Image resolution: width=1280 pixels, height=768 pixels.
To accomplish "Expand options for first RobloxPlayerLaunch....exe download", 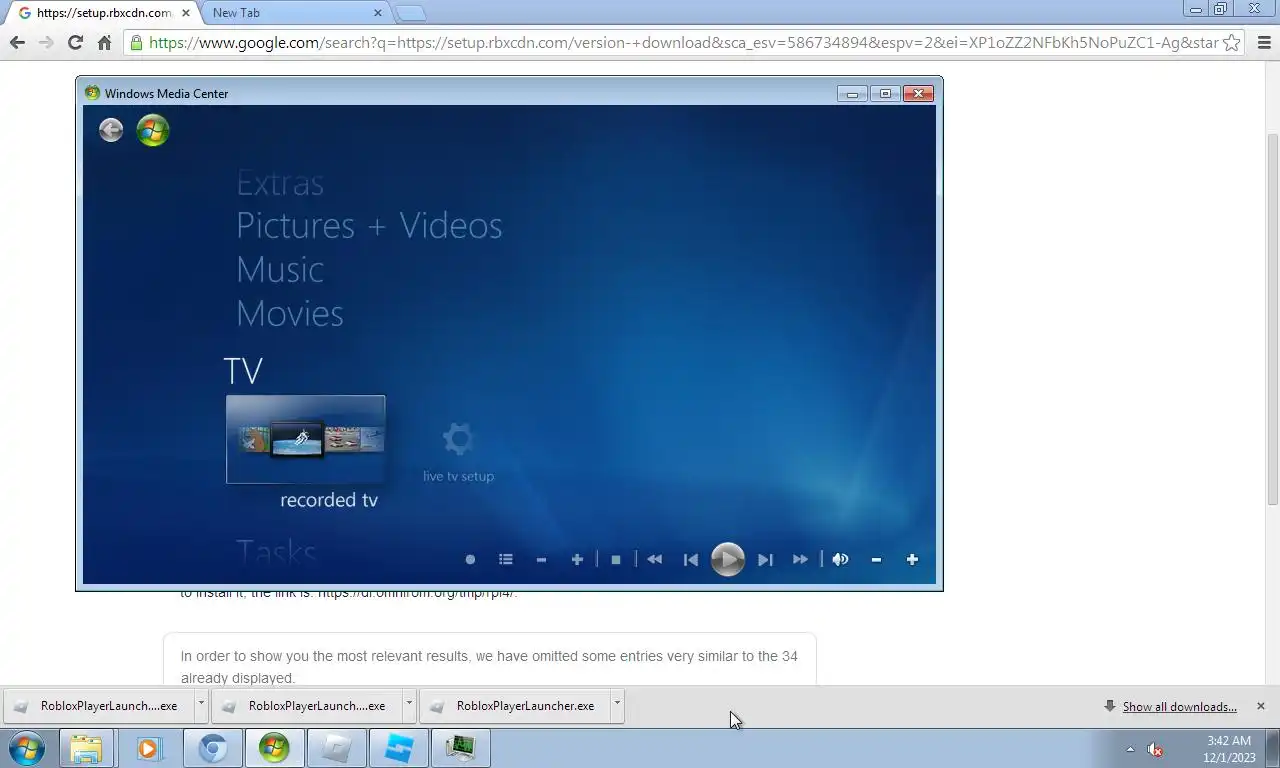I will (x=201, y=704).
